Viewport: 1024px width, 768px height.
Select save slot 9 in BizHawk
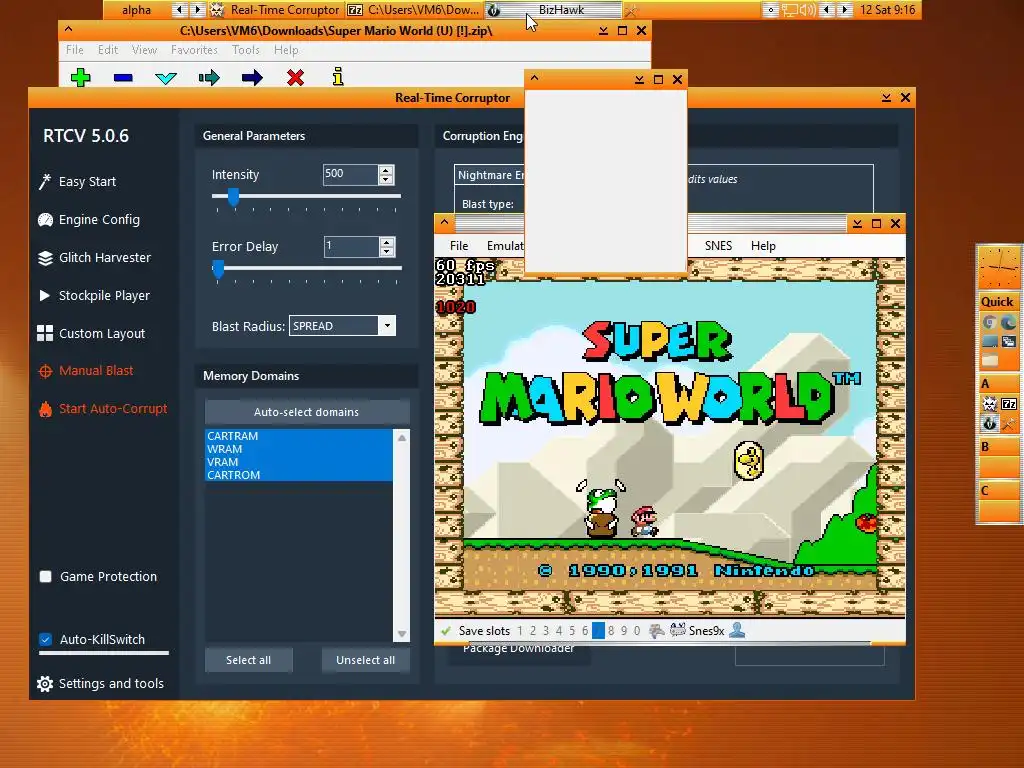624,631
